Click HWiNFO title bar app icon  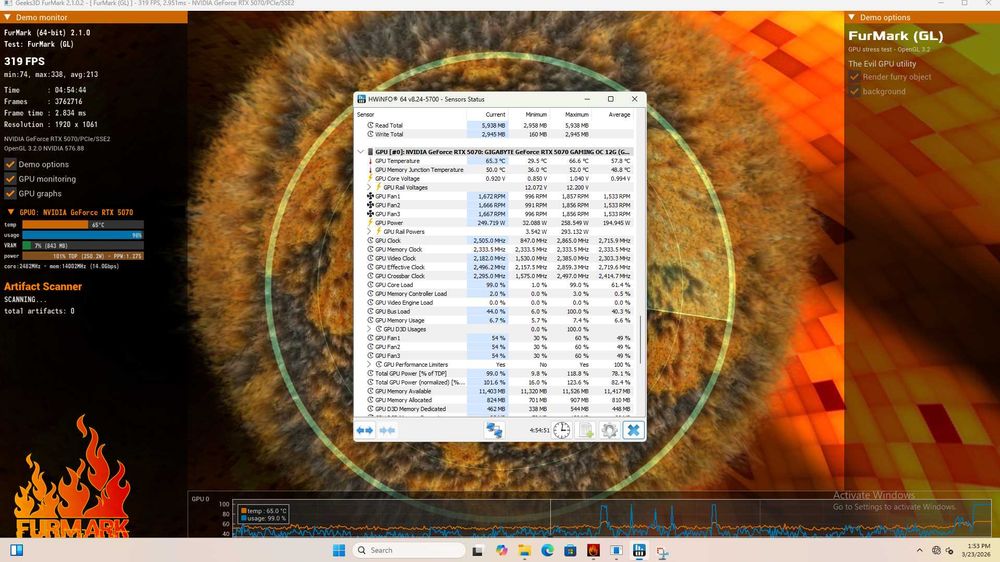pos(361,99)
